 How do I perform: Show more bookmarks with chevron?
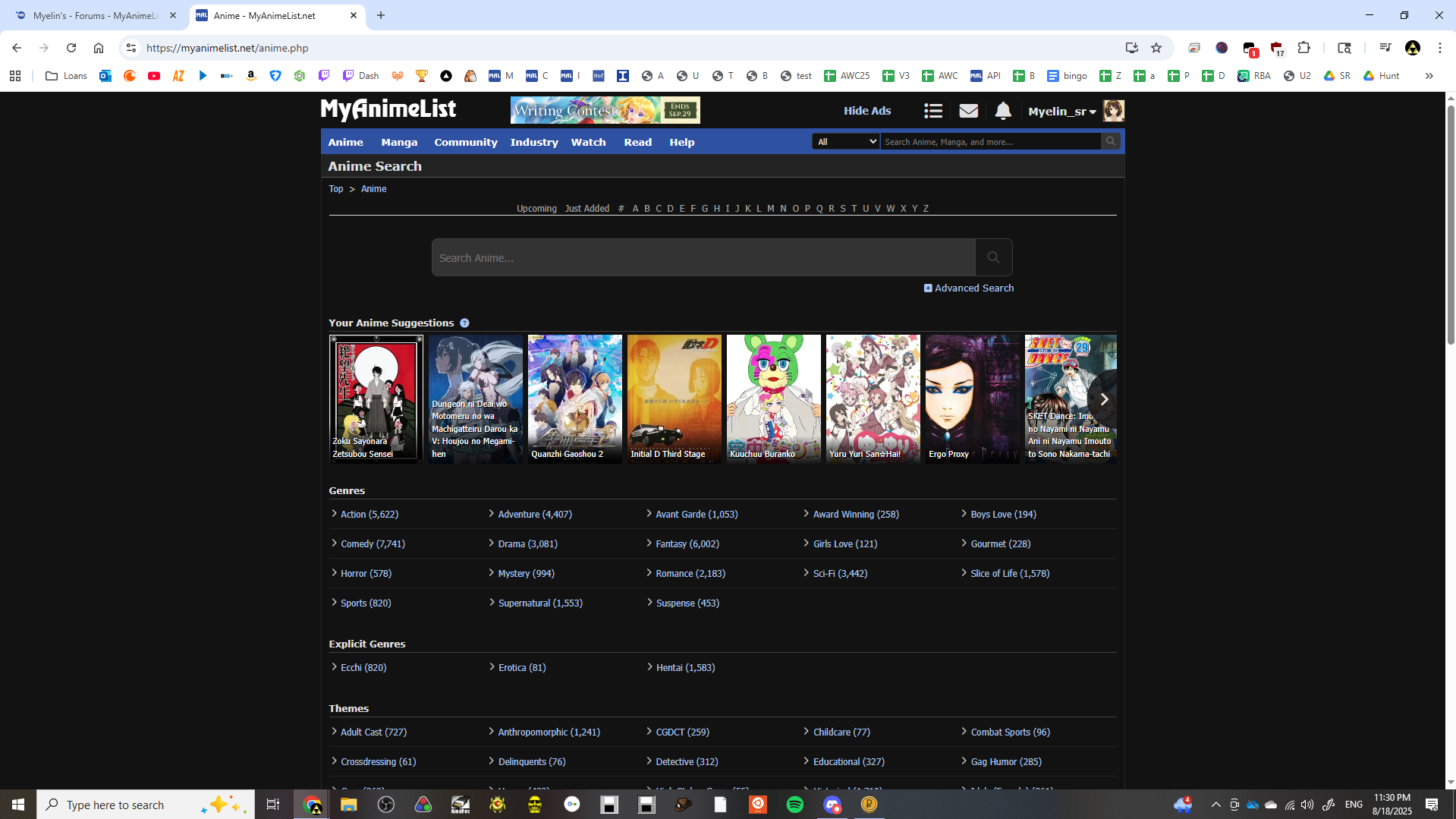pos(1429,76)
